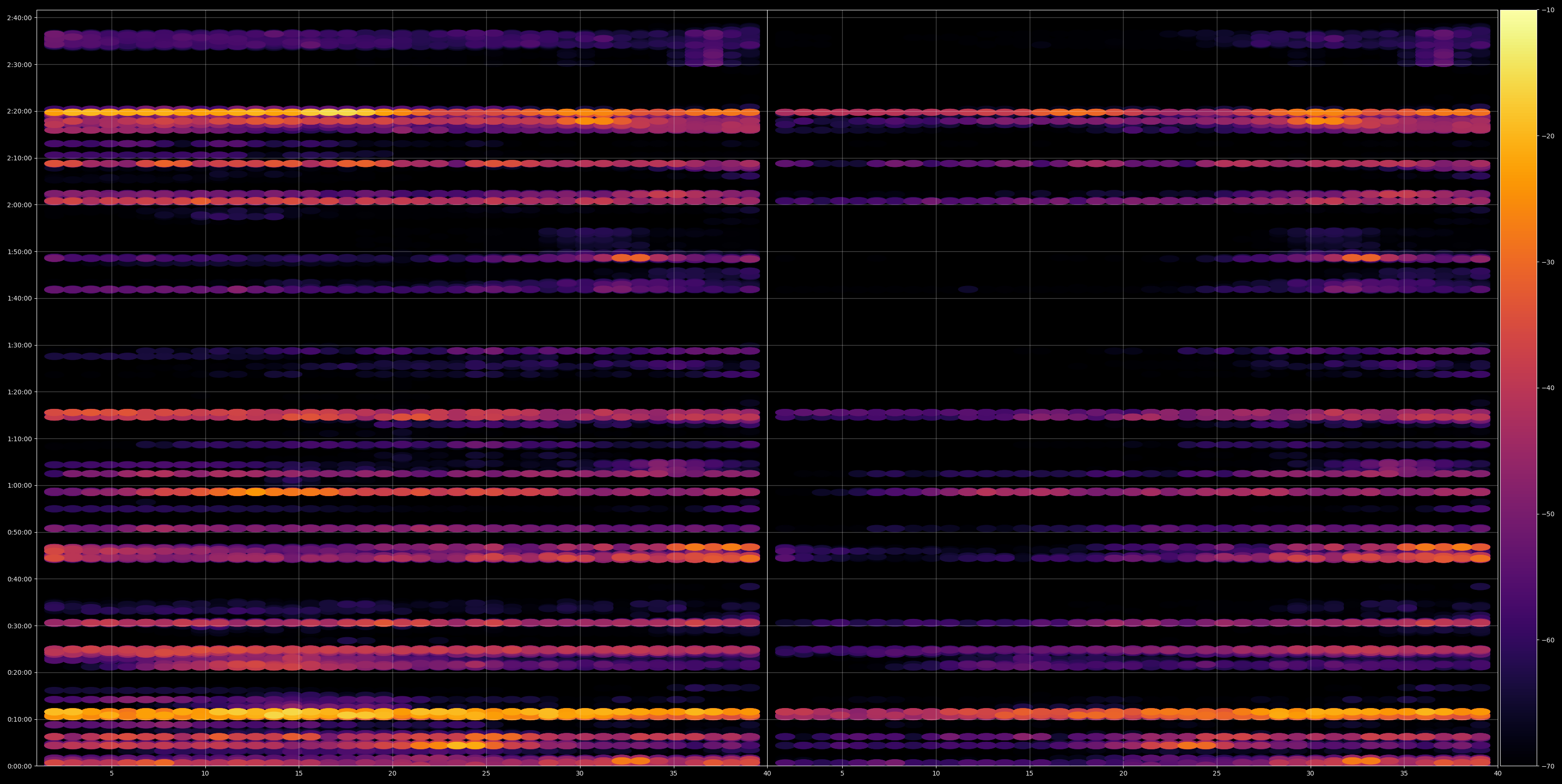Select the 0:50:00 time label
Screen dimensions: 1562x784
pos(19,532)
